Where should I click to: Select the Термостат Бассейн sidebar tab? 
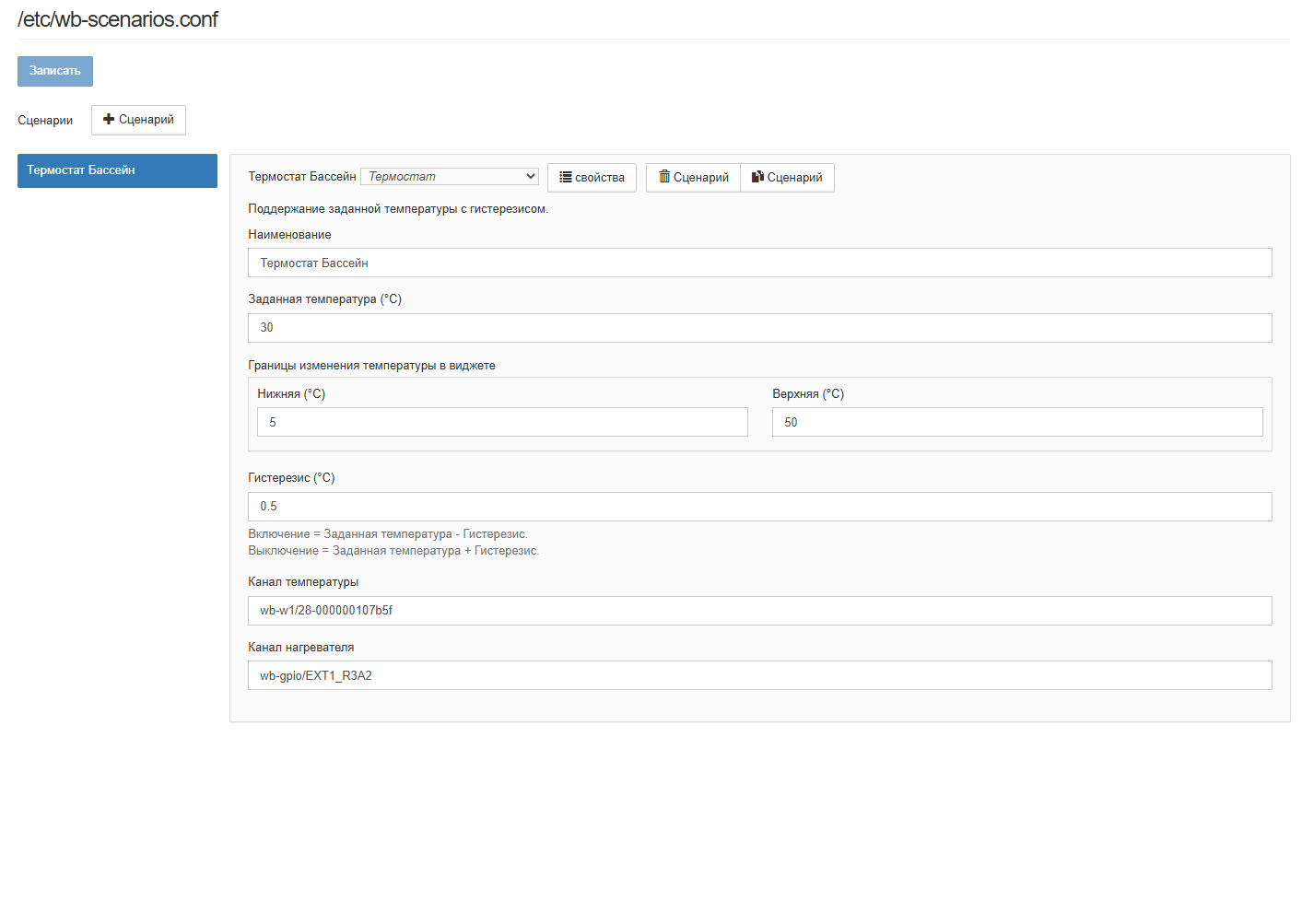[x=117, y=170]
